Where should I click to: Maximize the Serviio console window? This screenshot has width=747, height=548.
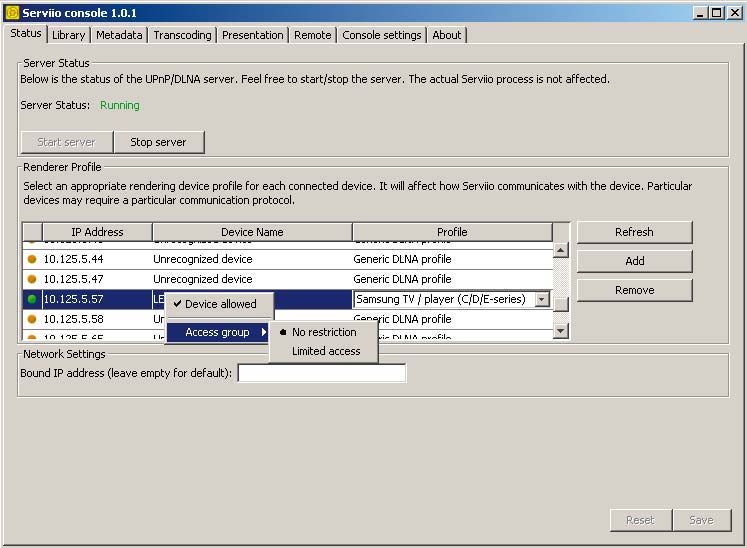click(x=716, y=13)
